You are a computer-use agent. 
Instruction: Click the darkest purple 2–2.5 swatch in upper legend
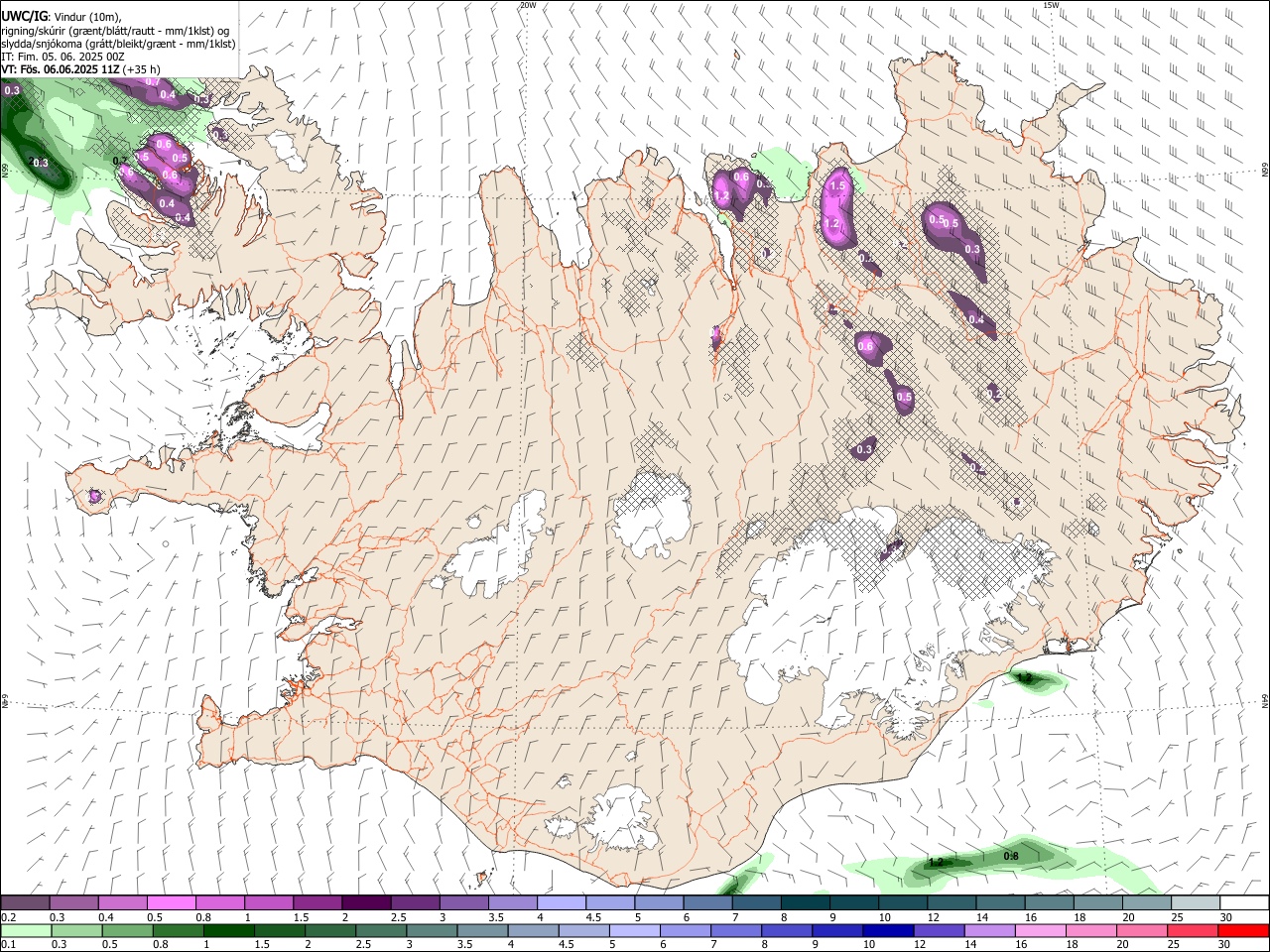point(365,903)
